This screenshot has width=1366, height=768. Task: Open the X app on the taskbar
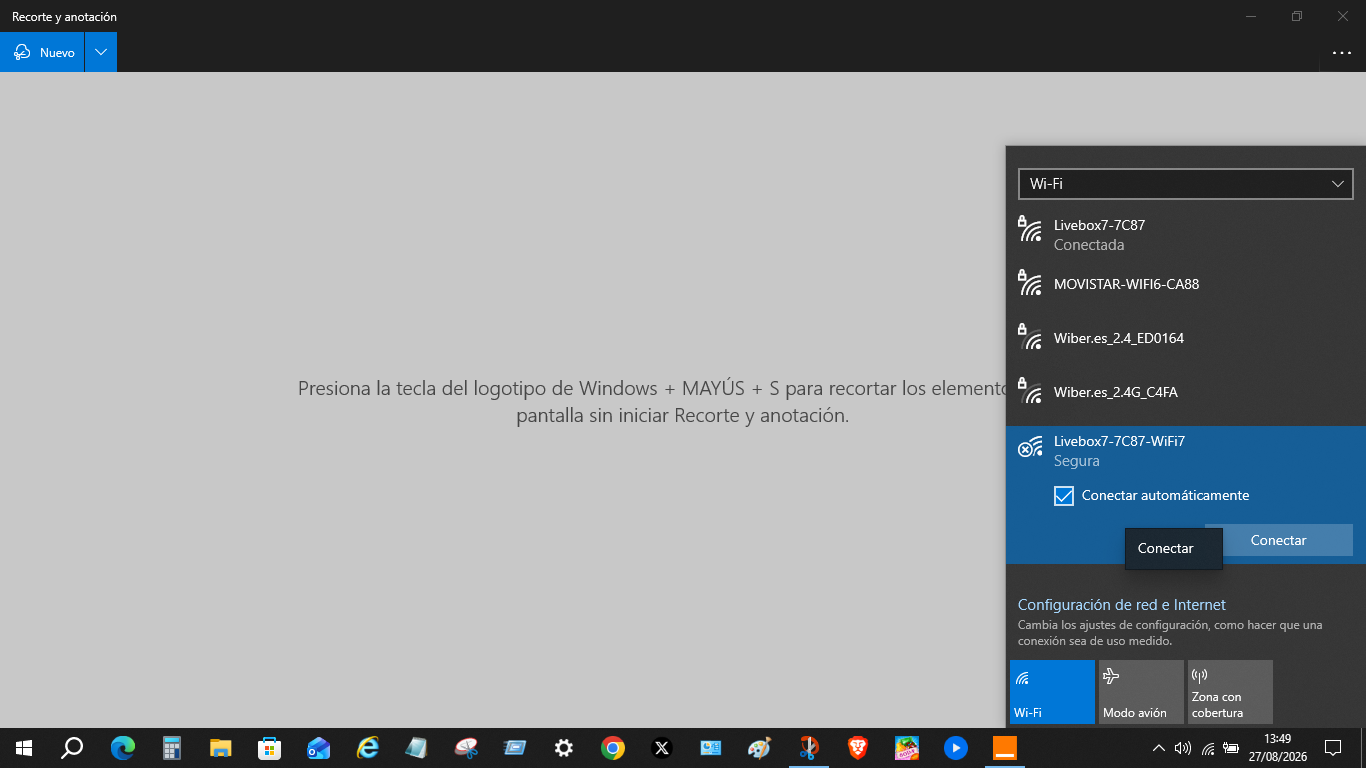(662, 748)
